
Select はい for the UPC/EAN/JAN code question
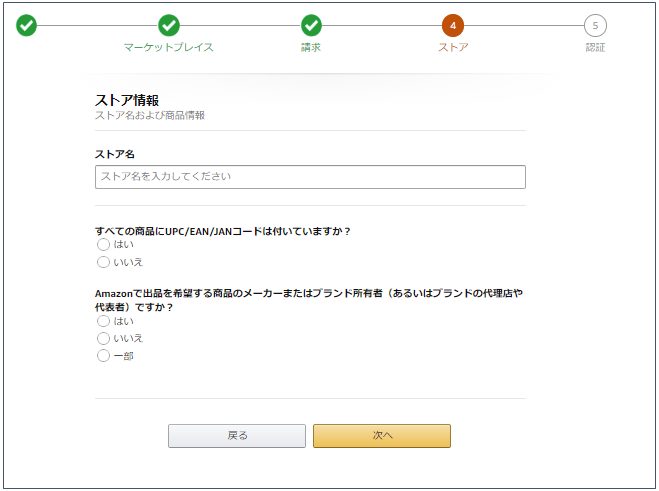click(103, 244)
